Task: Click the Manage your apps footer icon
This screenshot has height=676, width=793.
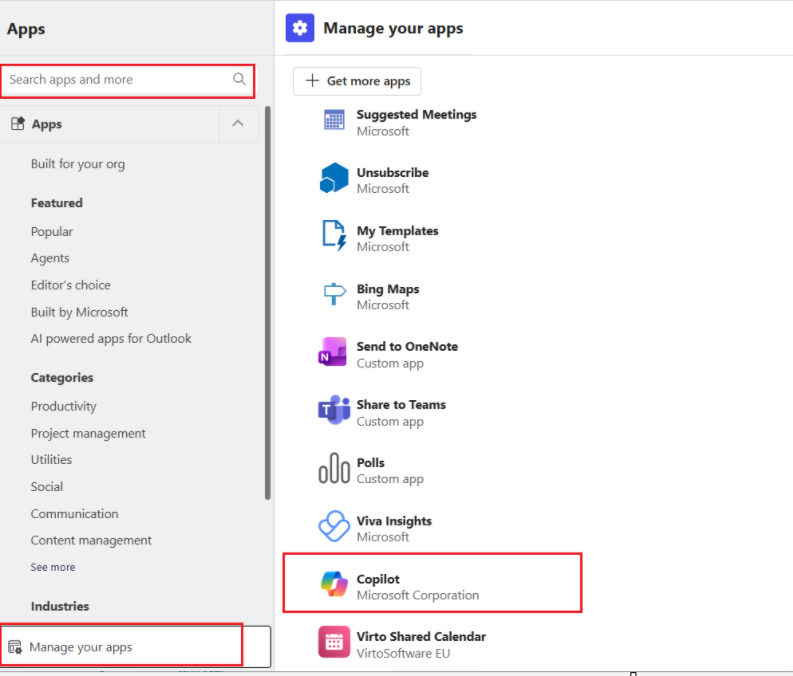Action: click(15, 647)
